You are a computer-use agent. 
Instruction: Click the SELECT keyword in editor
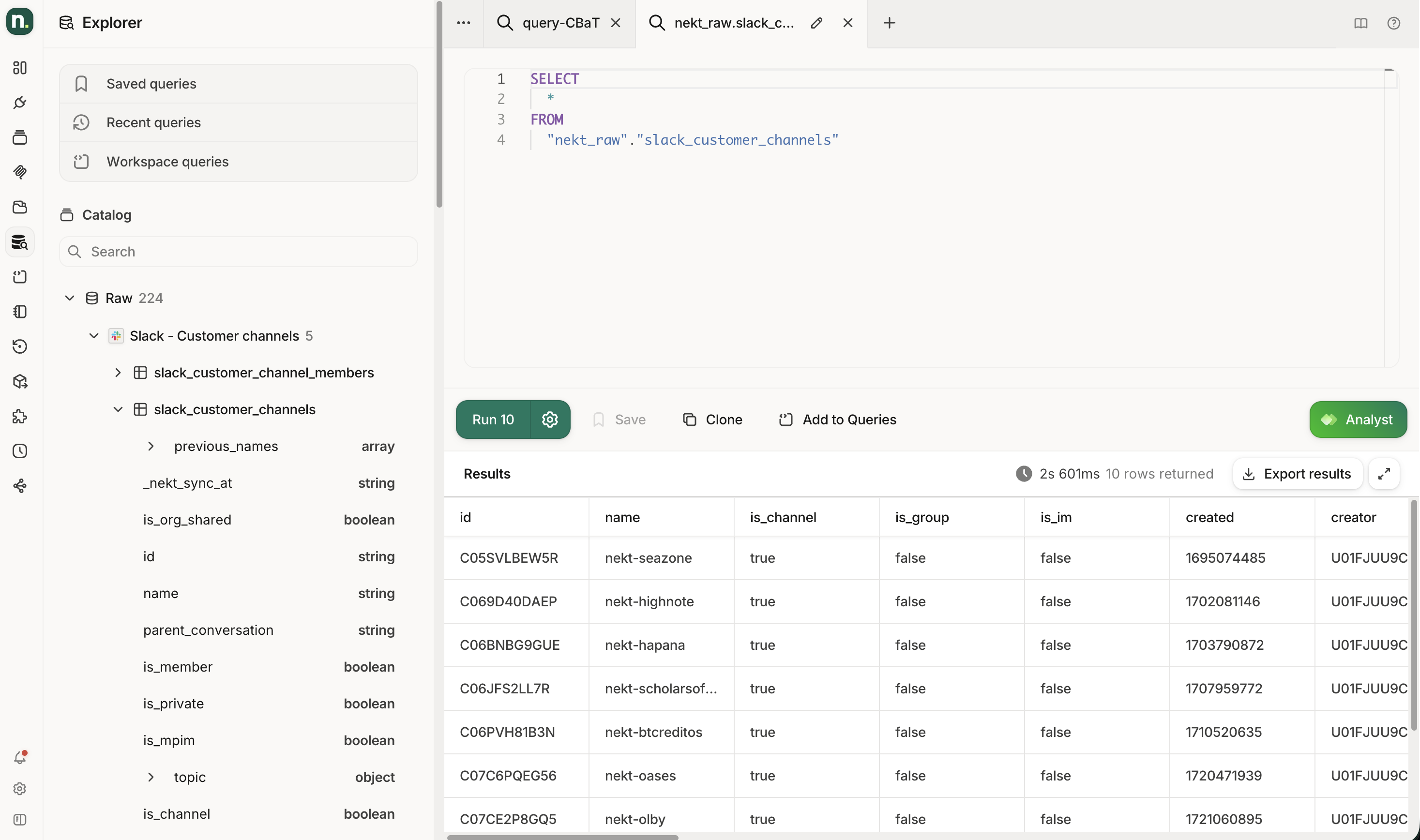pos(554,79)
